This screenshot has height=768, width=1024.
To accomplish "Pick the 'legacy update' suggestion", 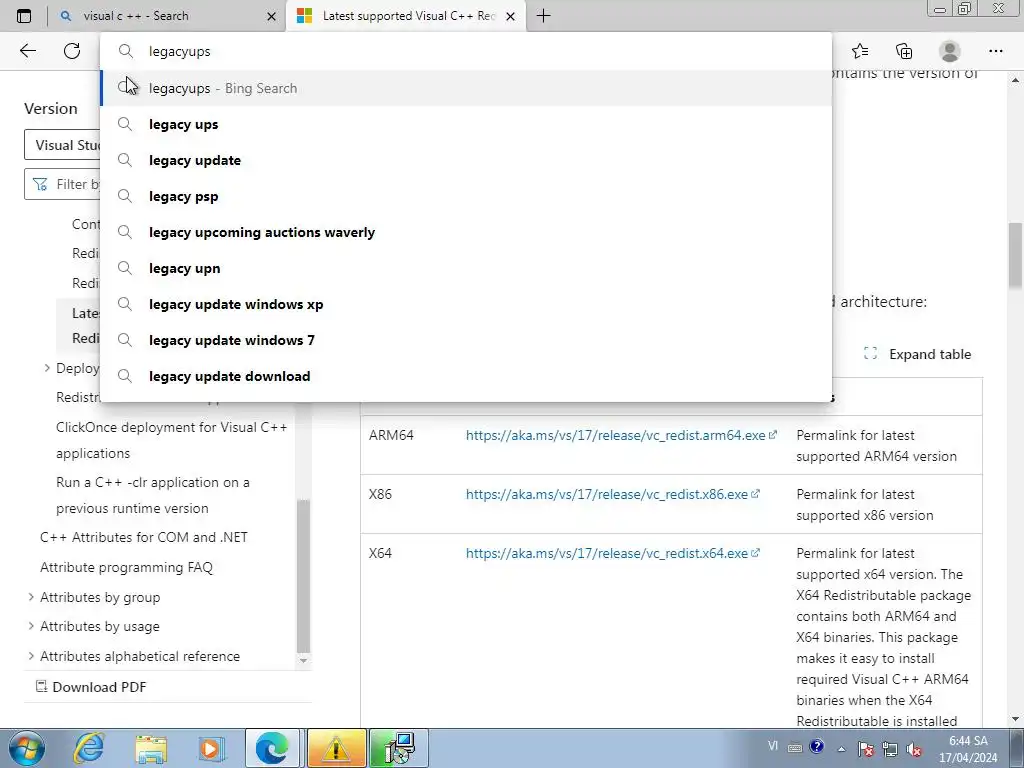I will (x=466, y=160).
